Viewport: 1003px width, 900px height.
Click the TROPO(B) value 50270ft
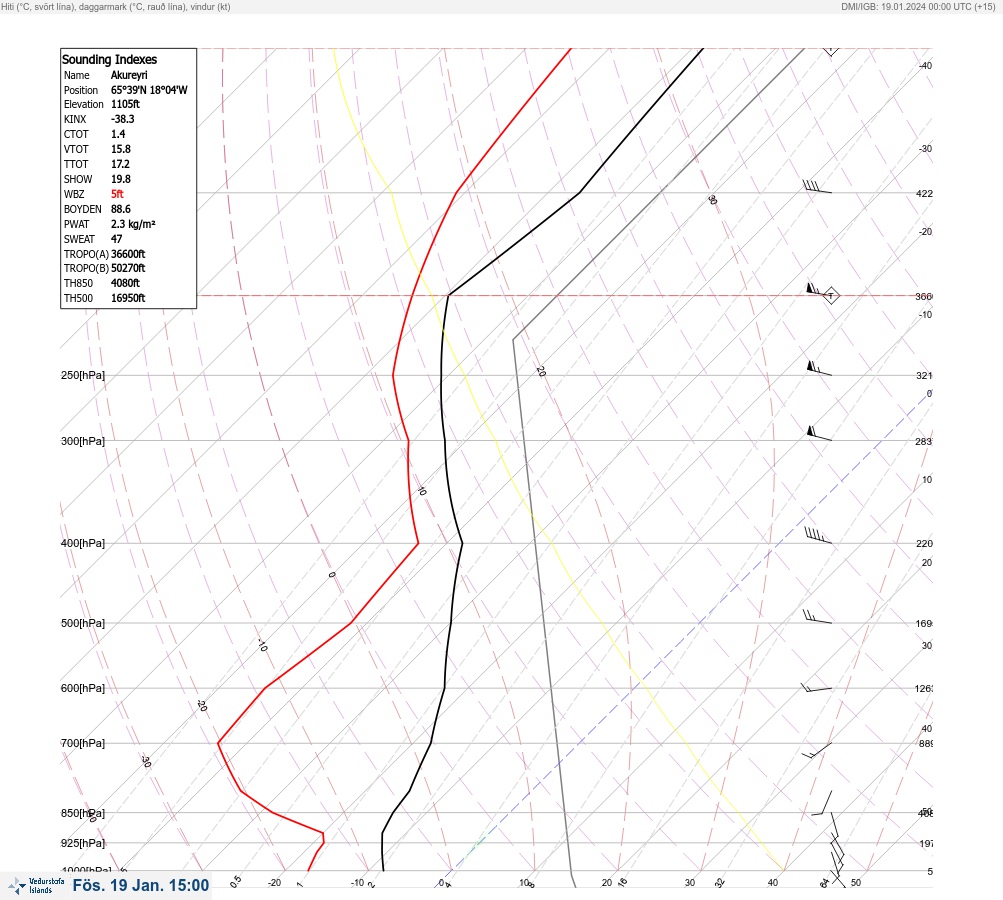128,268
